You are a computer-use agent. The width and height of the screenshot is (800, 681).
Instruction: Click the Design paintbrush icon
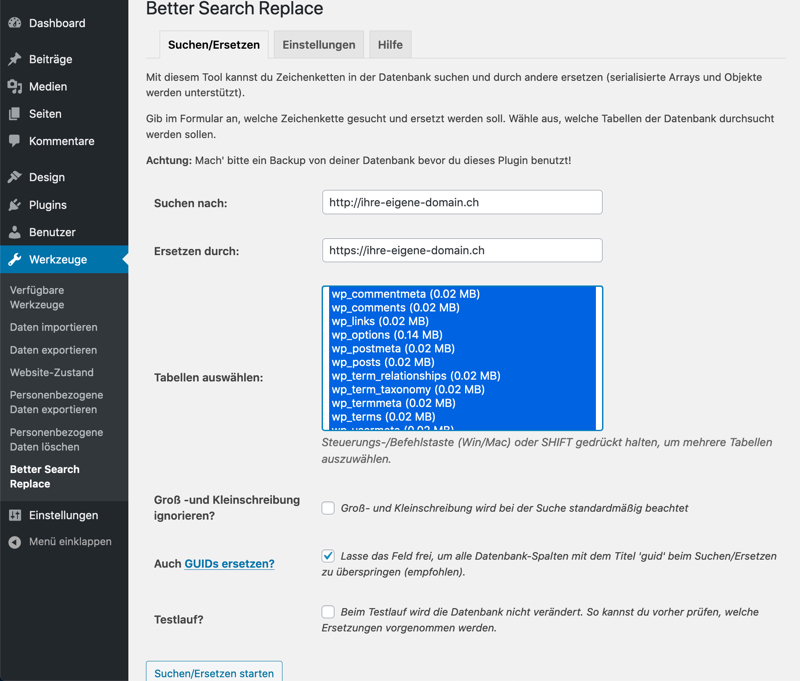point(15,177)
